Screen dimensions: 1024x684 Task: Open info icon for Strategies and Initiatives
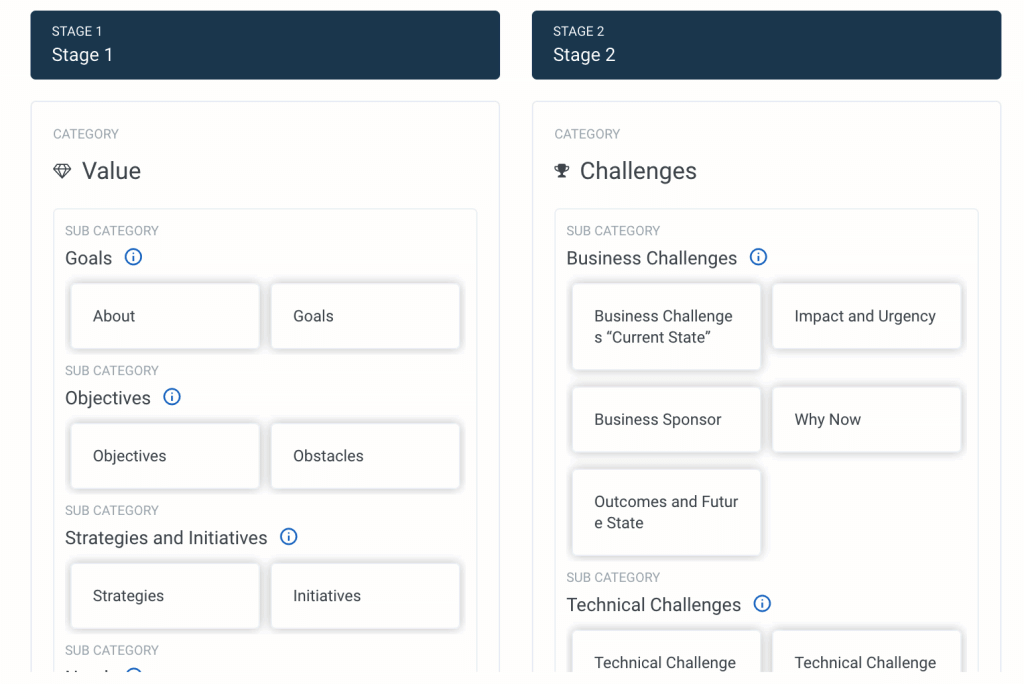coord(289,537)
